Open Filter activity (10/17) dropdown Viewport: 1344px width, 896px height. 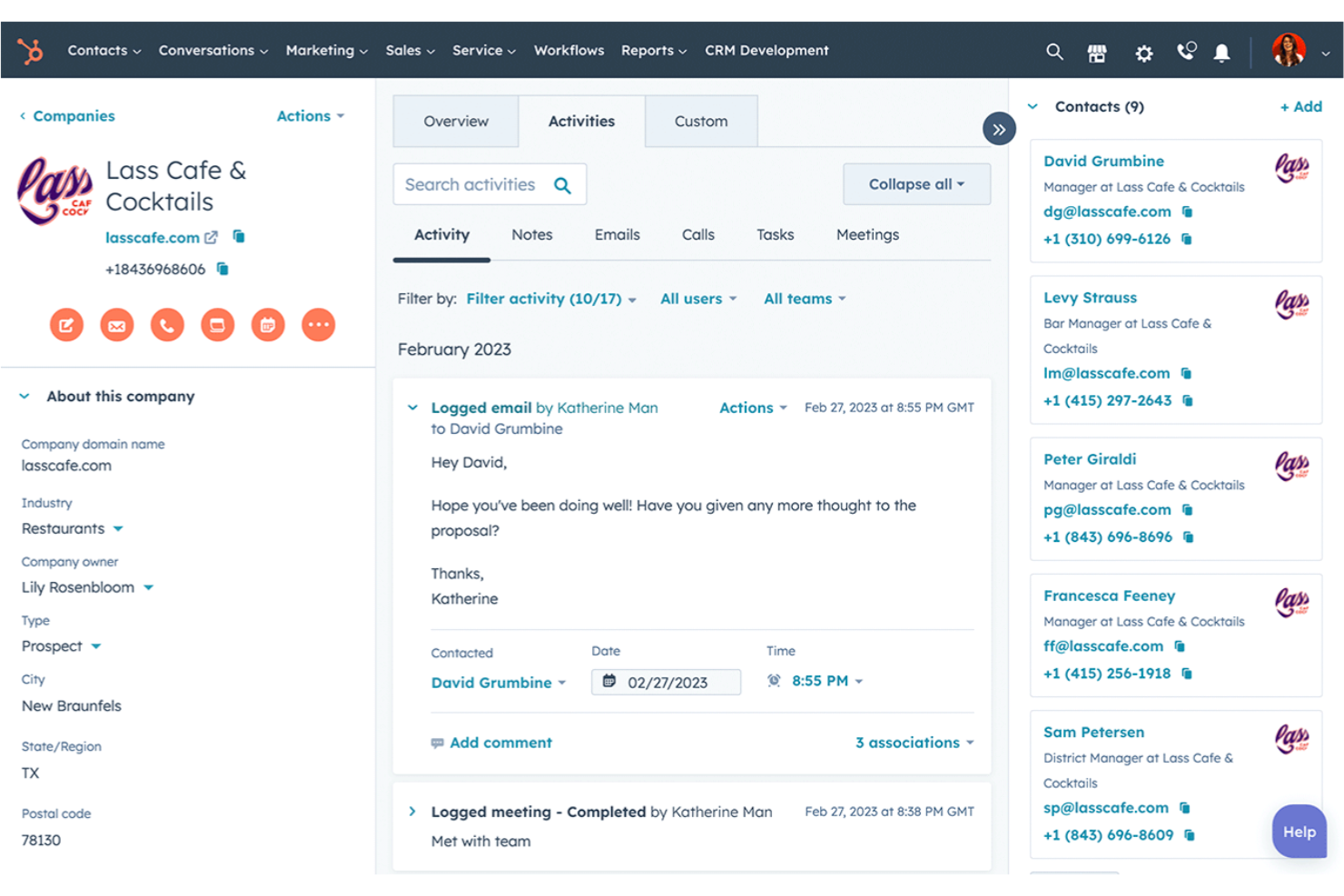(551, 299)
